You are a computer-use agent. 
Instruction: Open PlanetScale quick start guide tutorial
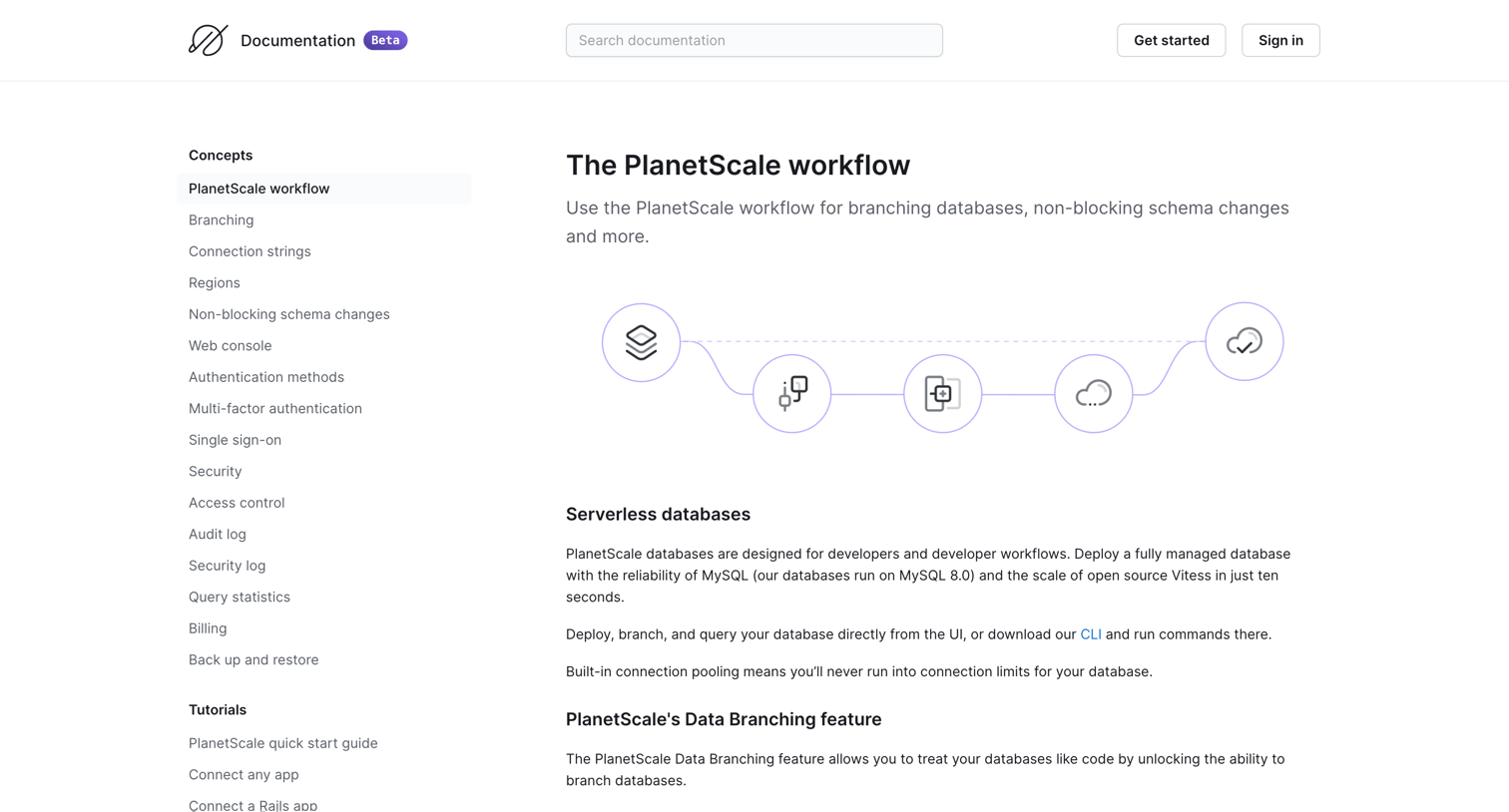click(x=283, y=743)
